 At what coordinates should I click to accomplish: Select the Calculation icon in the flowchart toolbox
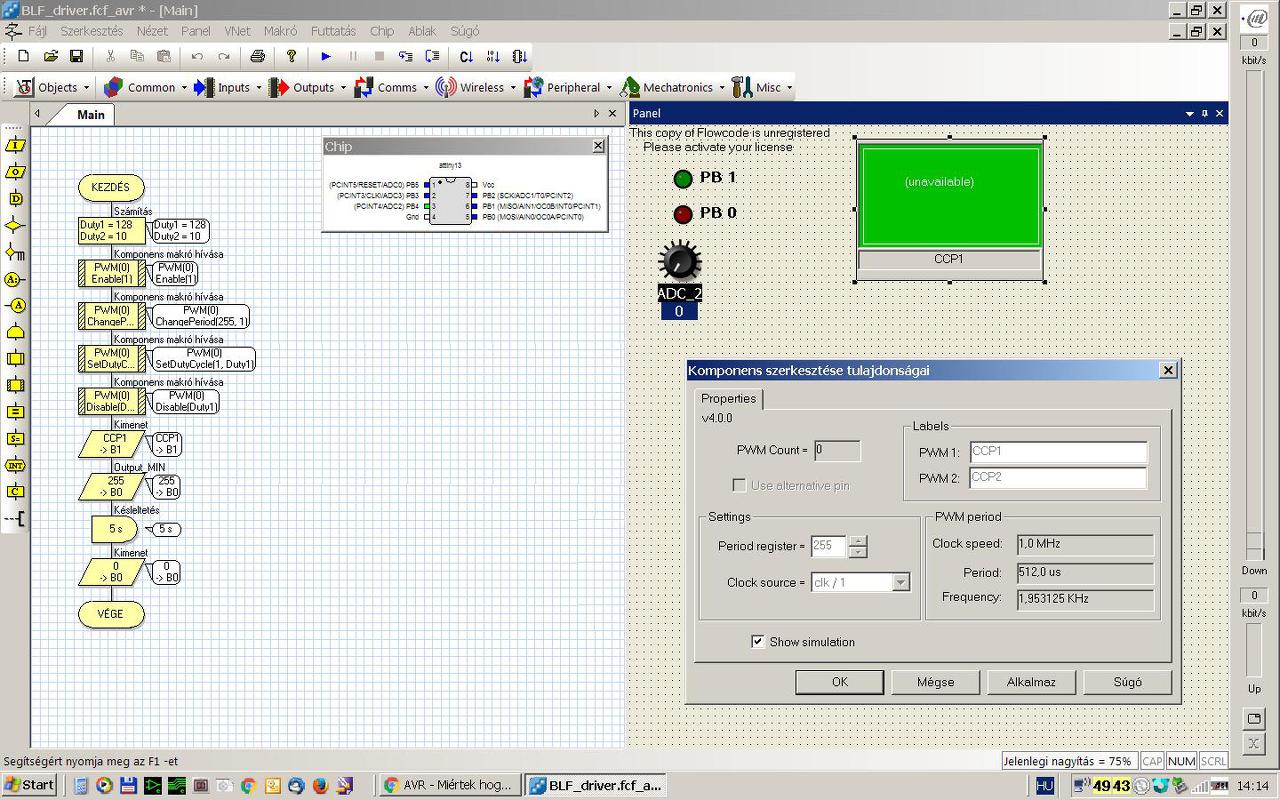(x=15, y=412)
